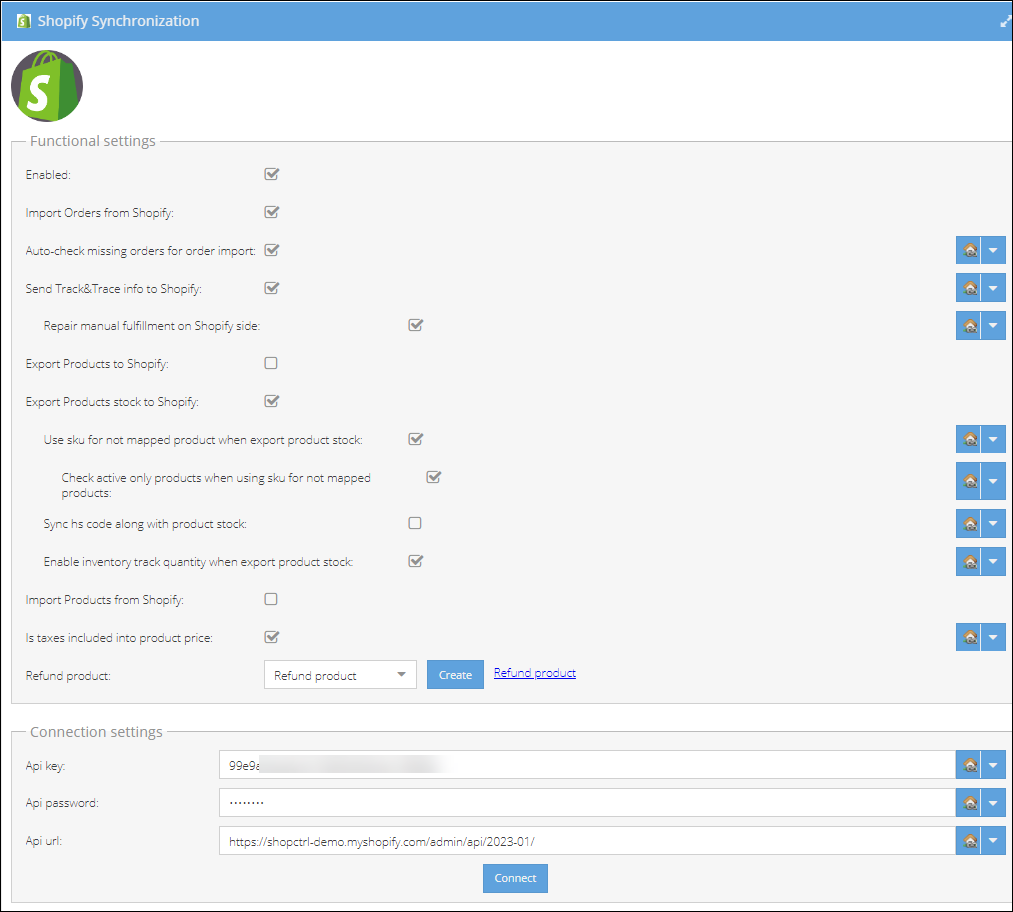
Task: Click house icon on Repair manual fulfillment row
Action: (x=968, y=326)
